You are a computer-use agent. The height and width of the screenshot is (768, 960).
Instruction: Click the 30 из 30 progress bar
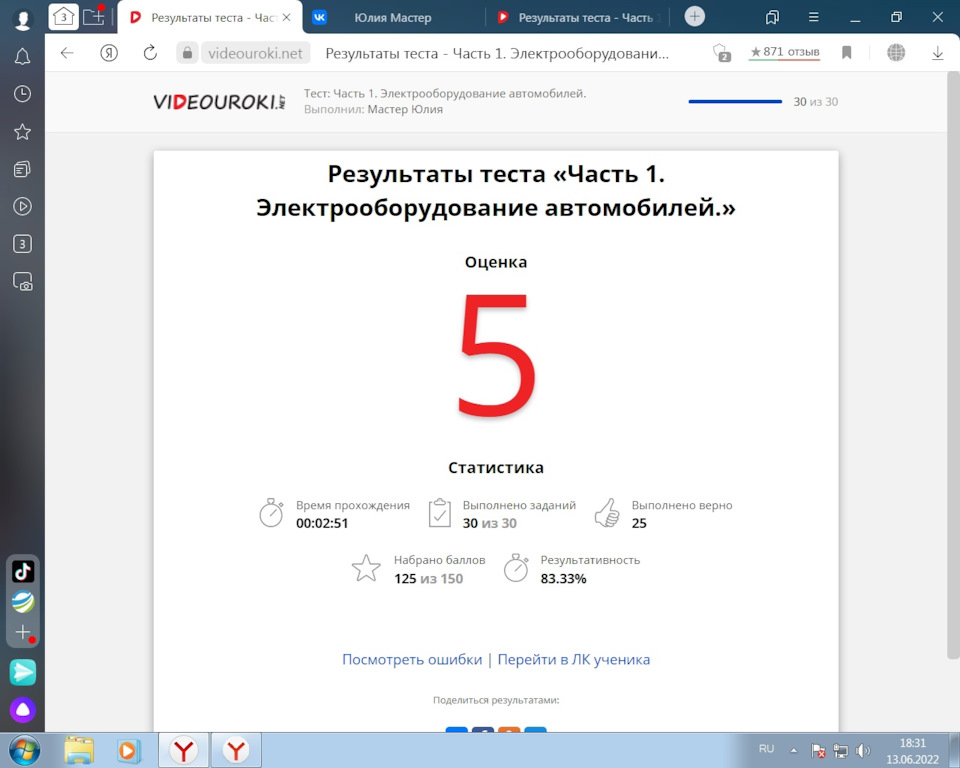tap(735, 100)
